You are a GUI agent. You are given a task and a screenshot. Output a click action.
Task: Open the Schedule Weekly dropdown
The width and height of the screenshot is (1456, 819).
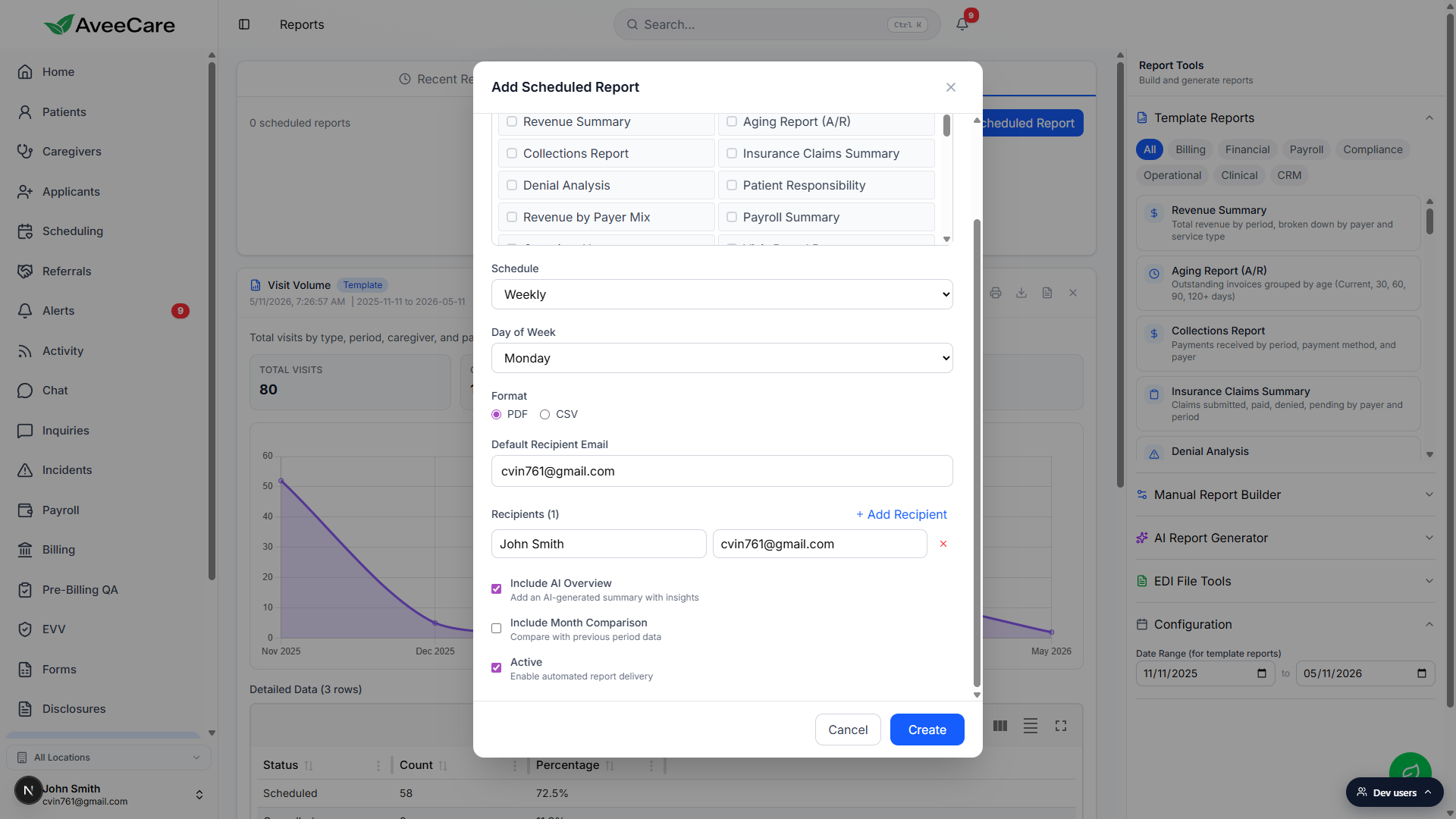point(722,294)
